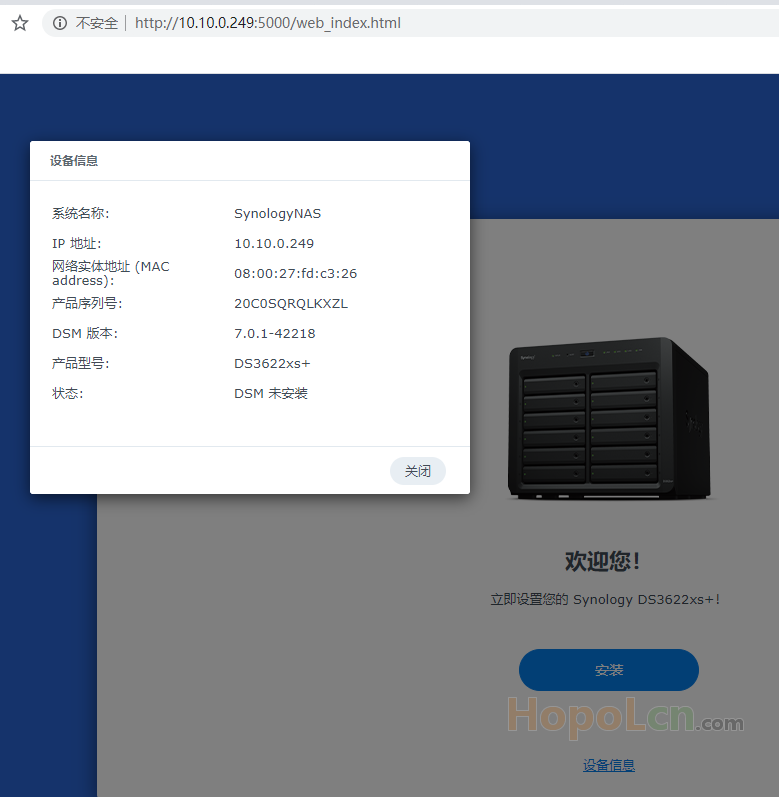The height and width of the screenshot is (797, 779).
Task: Select the SynologyNAS system name value
Action: point(277,213)
